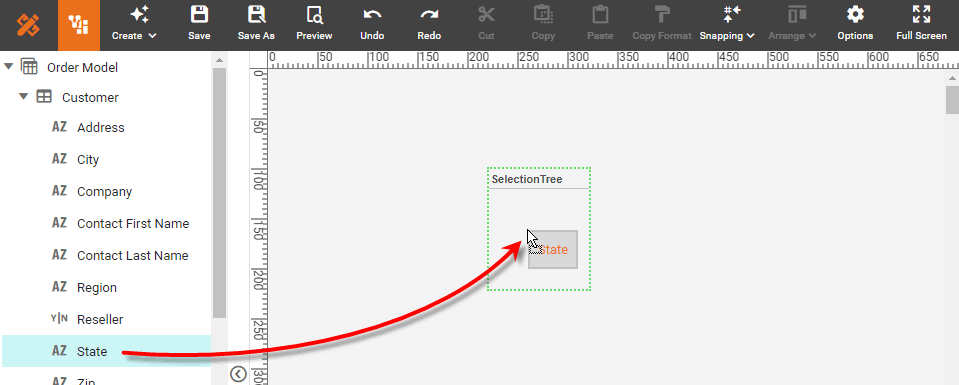Undo the last action

point(372,24)
